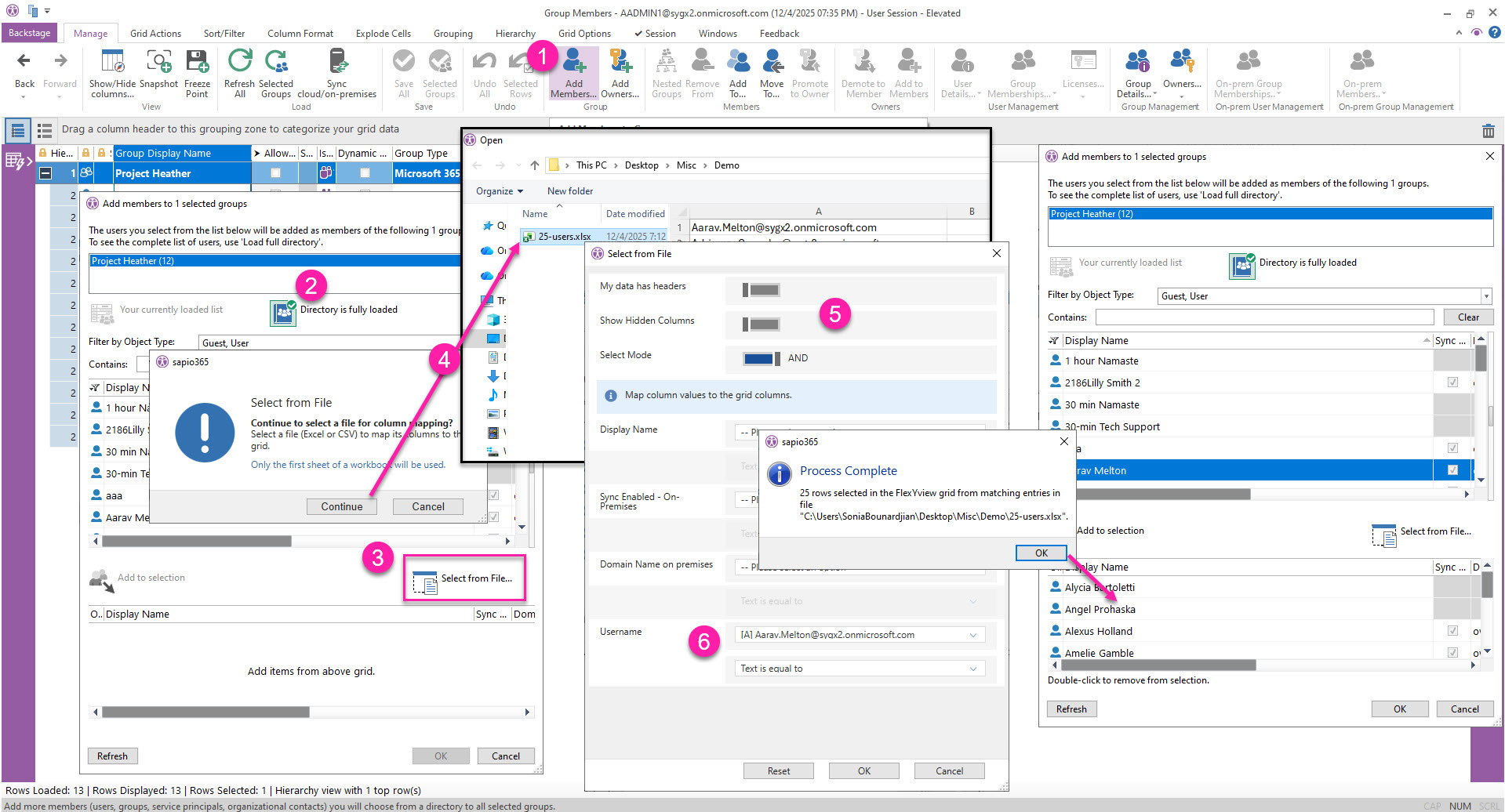
Task: Toggle Dynamic checkbox for Project Heather row
Action: 365,173
